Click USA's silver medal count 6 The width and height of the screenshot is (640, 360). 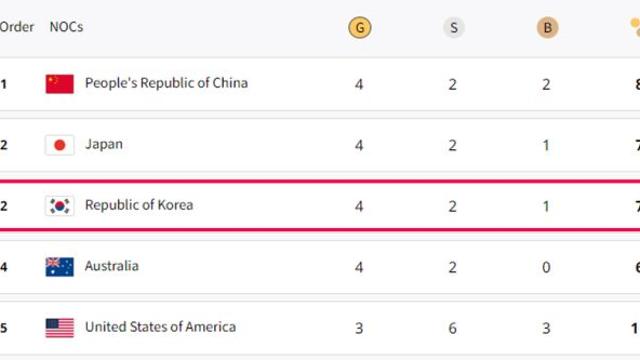point(452,328)
